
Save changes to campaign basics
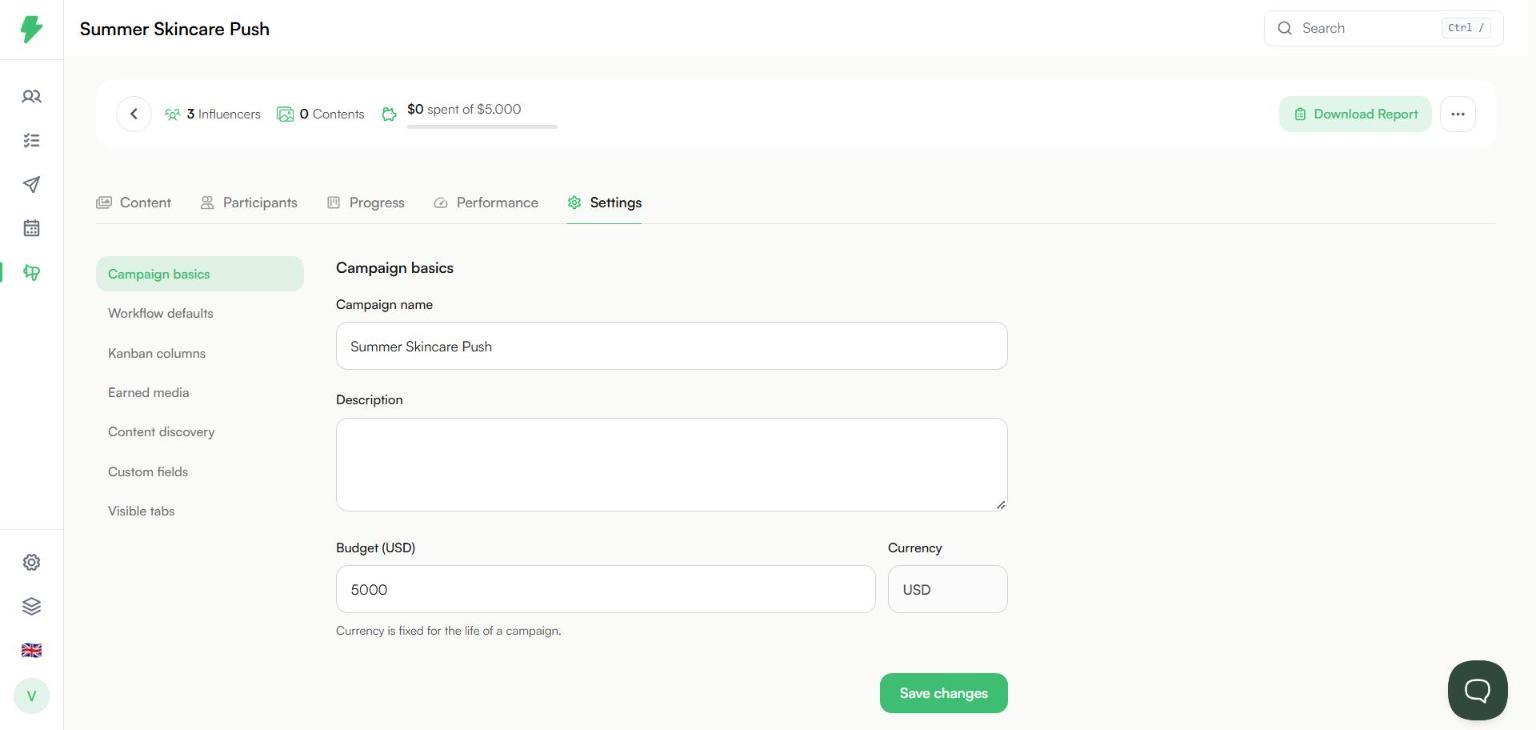[944, 693]
